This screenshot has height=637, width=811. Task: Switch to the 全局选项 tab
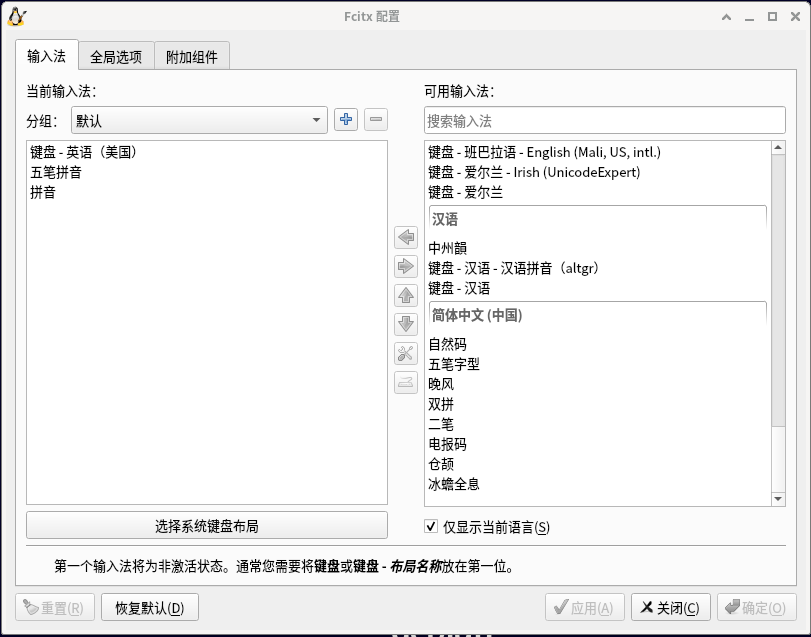click(x=116, y=57)
